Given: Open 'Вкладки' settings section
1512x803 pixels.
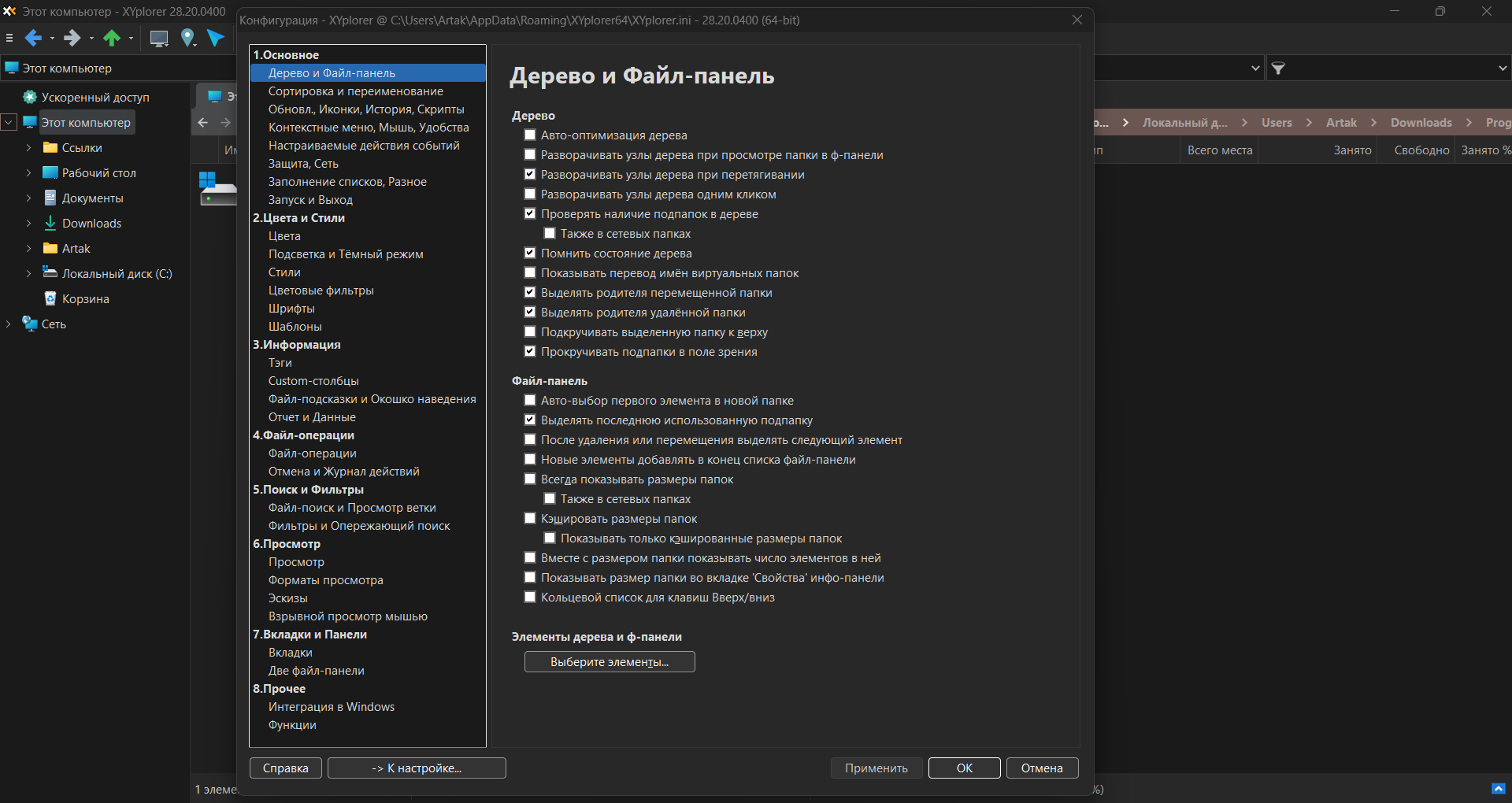Looking at the screenshot, I should coord(291,653).
